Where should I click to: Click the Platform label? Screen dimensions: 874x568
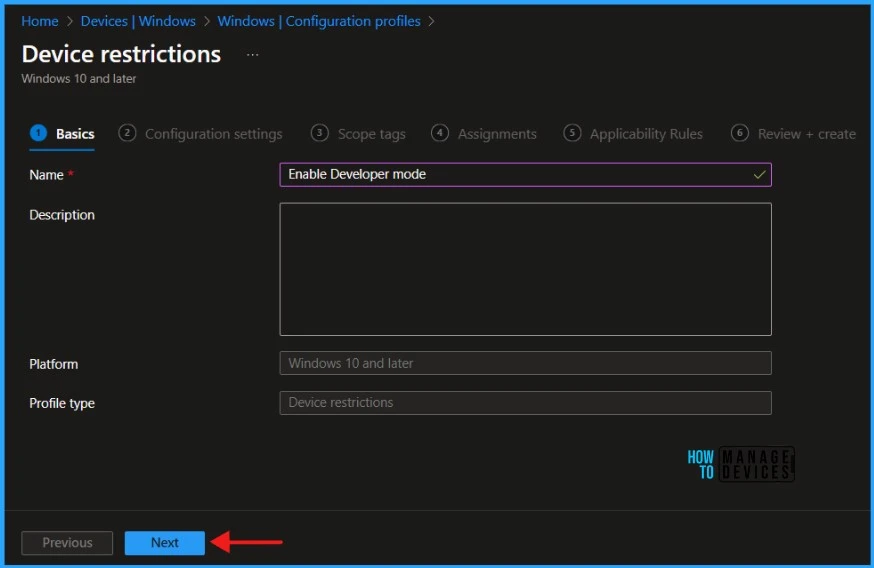pos(54,364)
